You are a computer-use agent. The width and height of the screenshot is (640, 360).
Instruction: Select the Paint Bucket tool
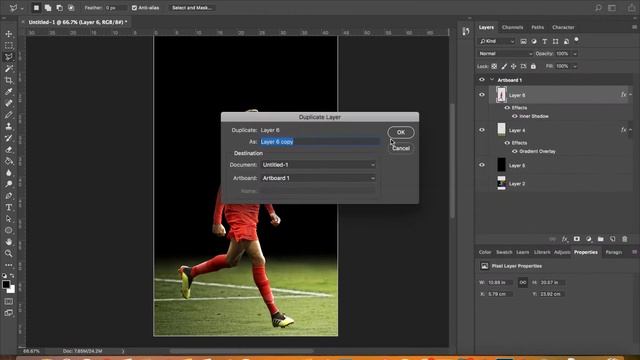(9, 161)
